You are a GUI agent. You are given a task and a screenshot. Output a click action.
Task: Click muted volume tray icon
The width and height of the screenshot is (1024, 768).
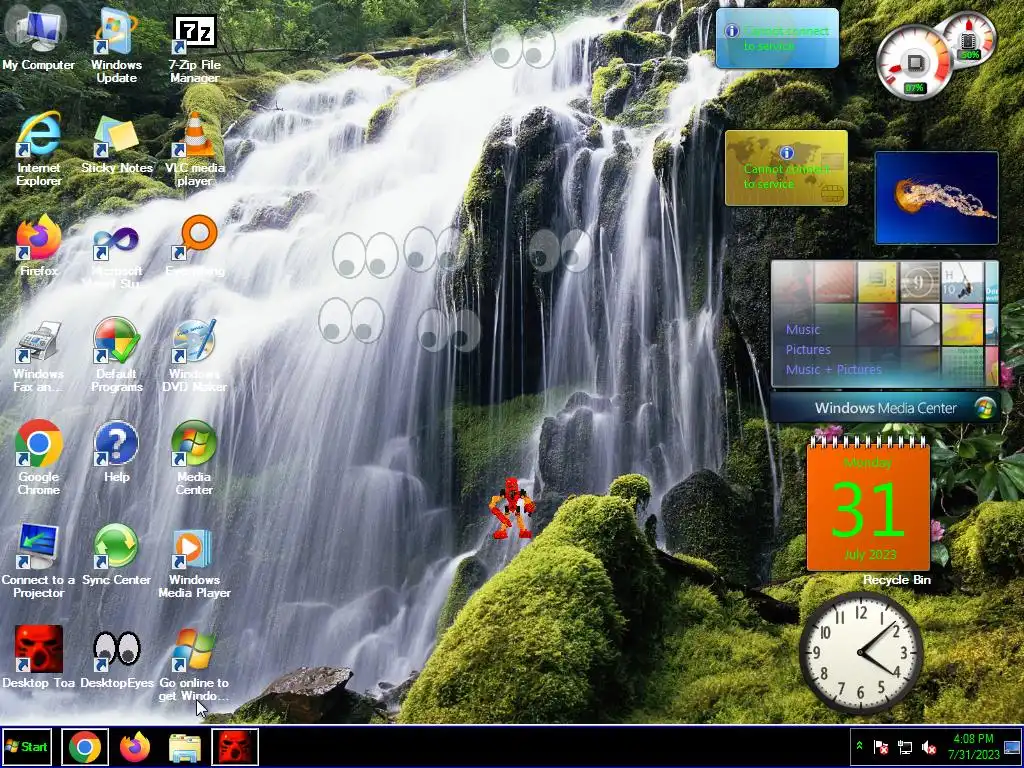[929, 747]
